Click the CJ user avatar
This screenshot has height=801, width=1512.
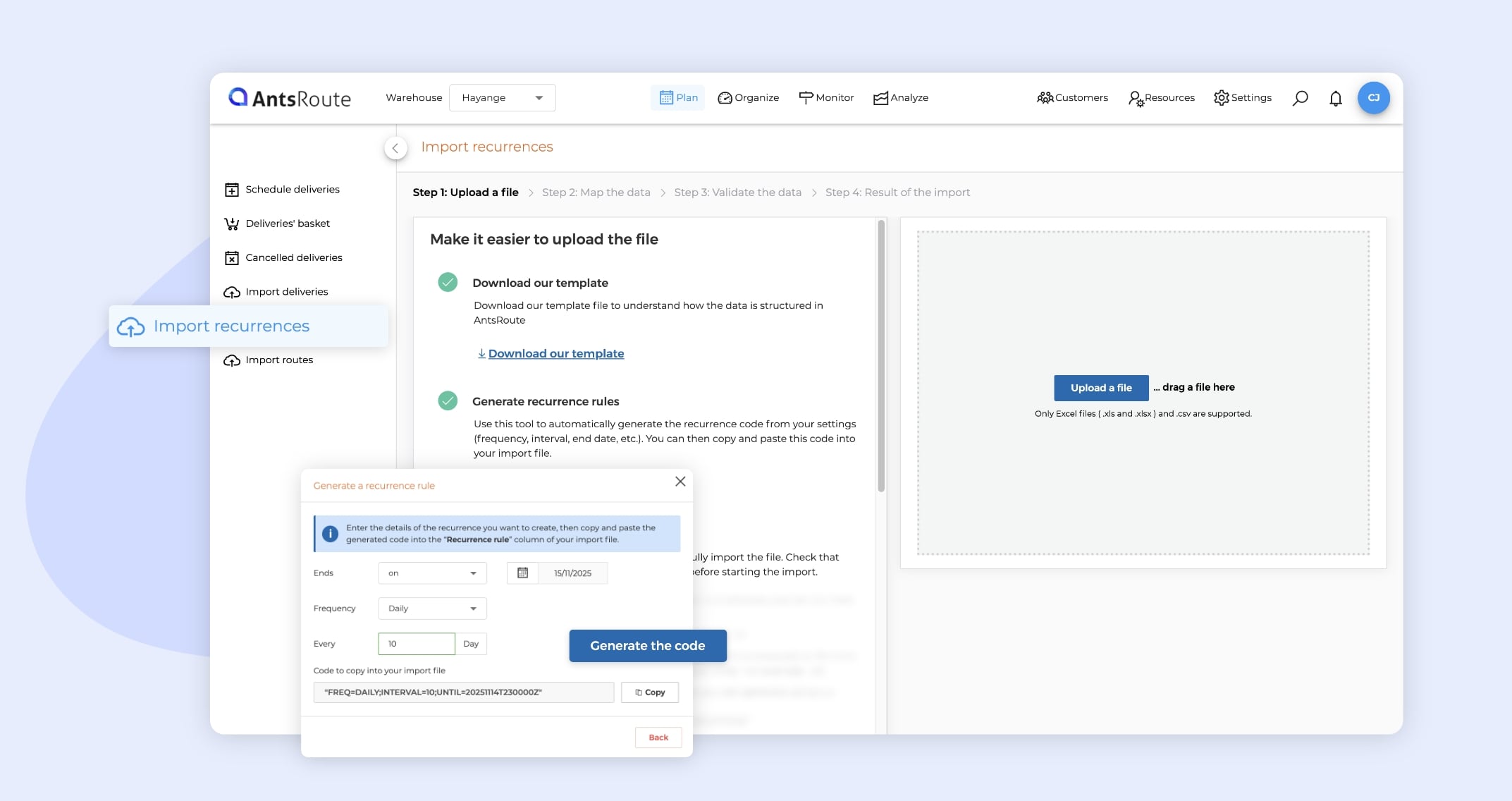1373,98
